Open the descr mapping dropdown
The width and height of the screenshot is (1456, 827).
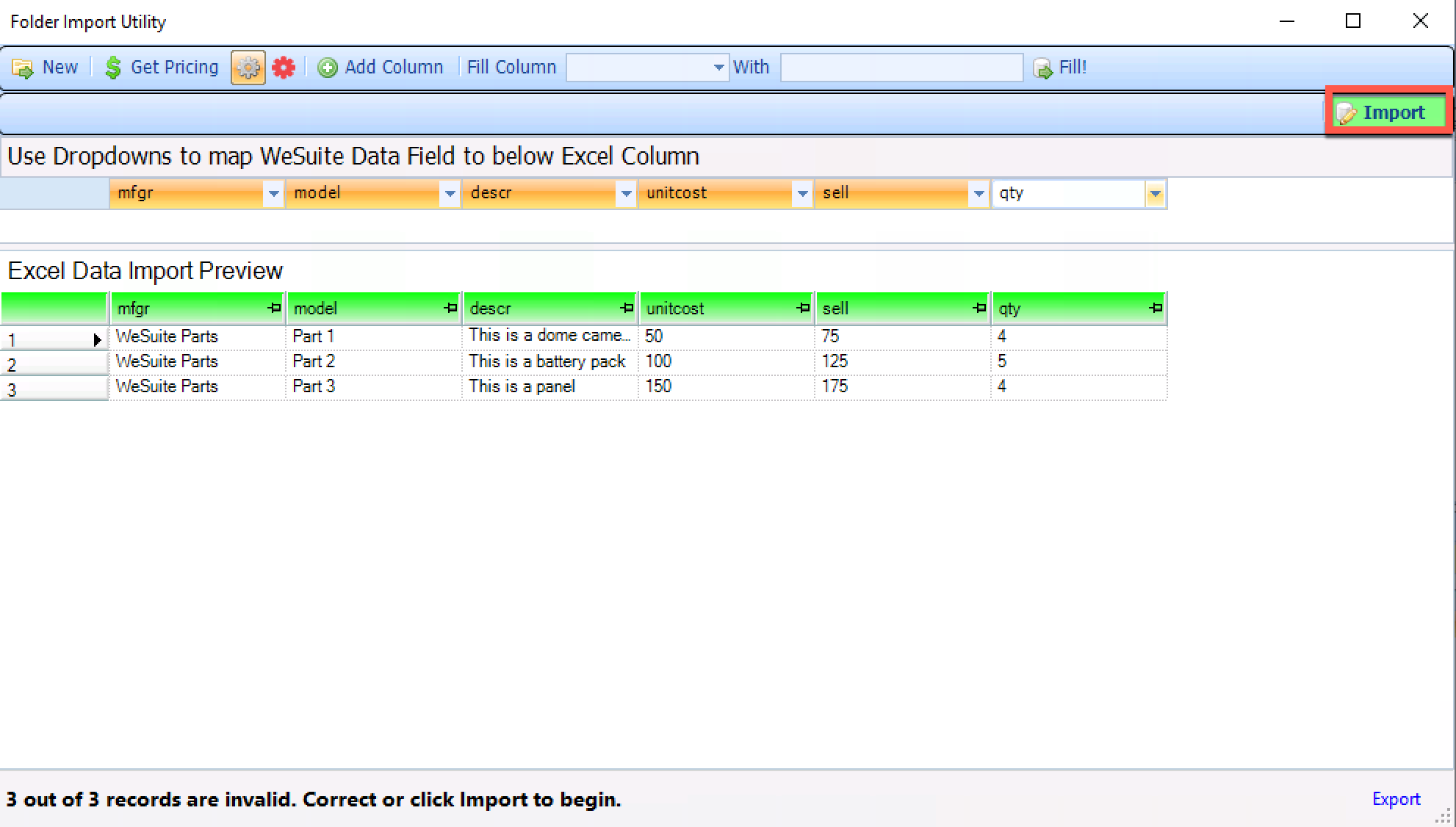point(626,194)
